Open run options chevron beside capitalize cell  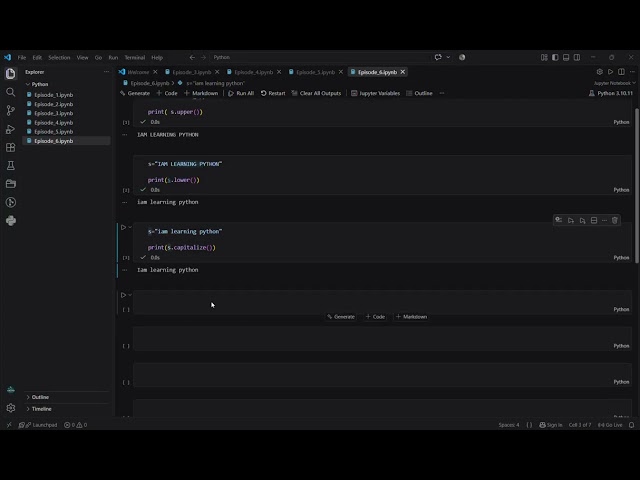[x=130, y=227]
